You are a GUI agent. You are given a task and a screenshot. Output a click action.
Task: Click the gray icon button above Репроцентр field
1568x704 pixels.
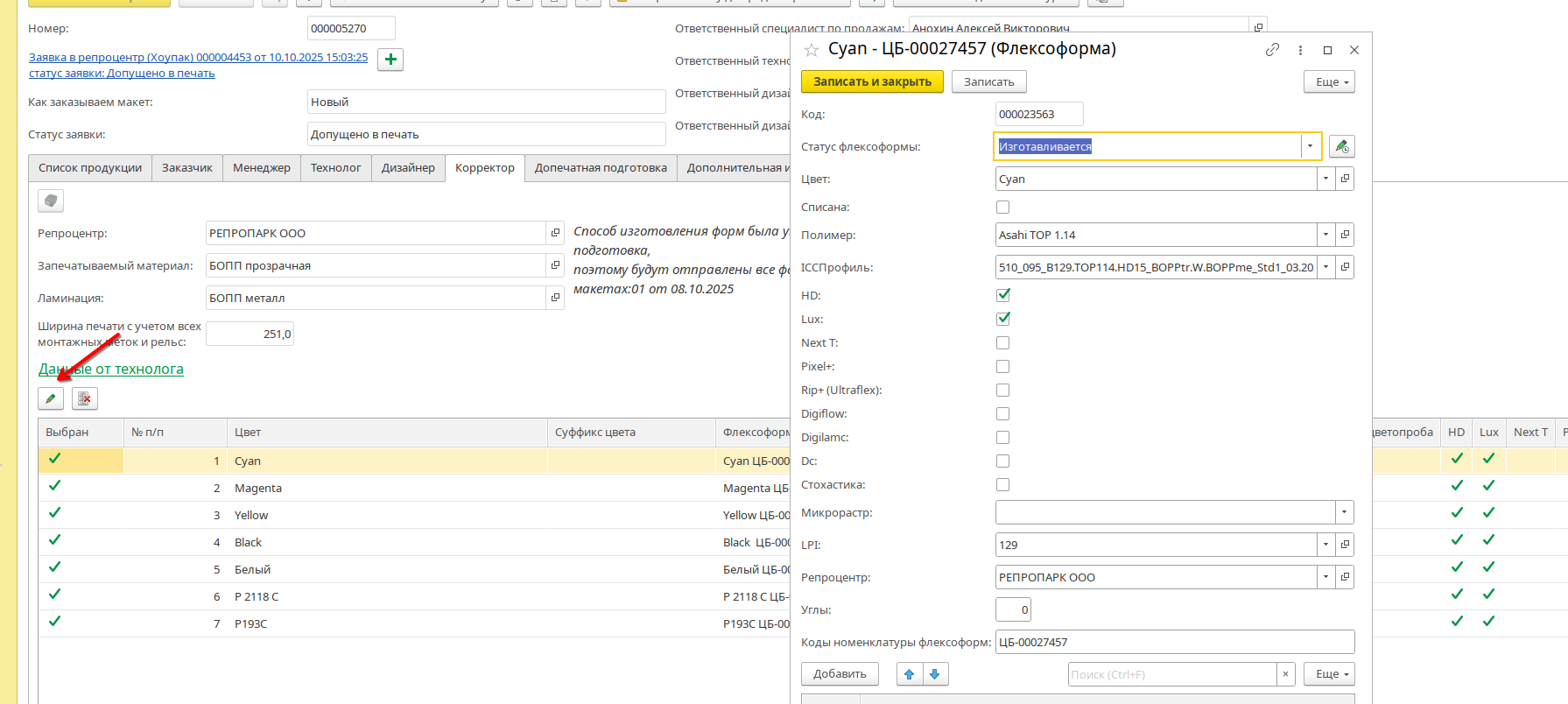tap(51, 201)
